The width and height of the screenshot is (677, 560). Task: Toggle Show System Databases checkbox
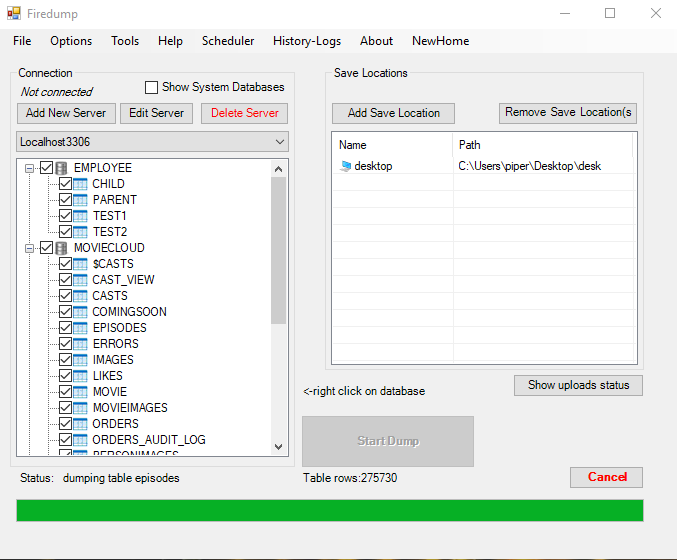tap(152, 88)
